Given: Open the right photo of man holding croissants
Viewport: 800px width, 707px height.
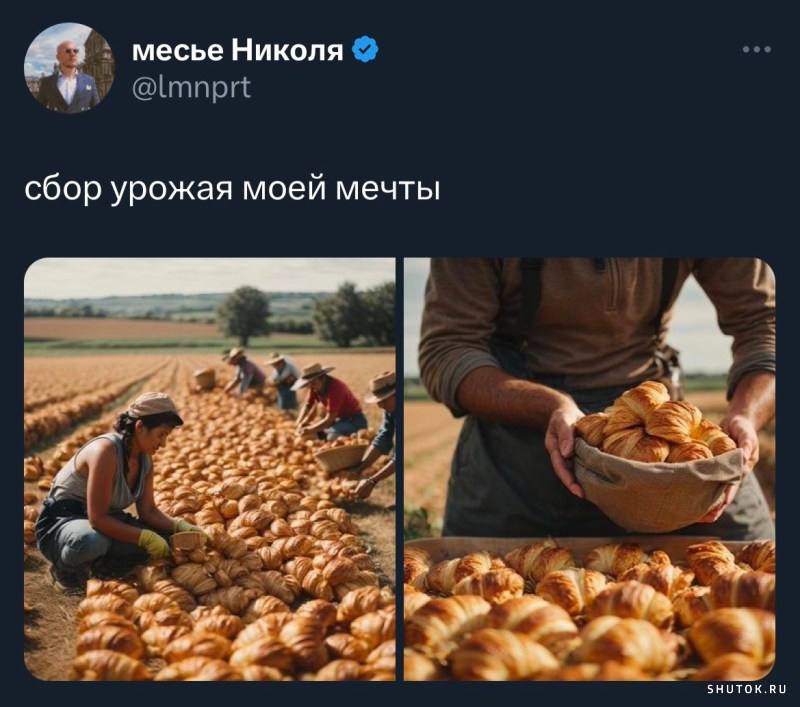Looking at the screenshot, I should click(x=589, y=469).
